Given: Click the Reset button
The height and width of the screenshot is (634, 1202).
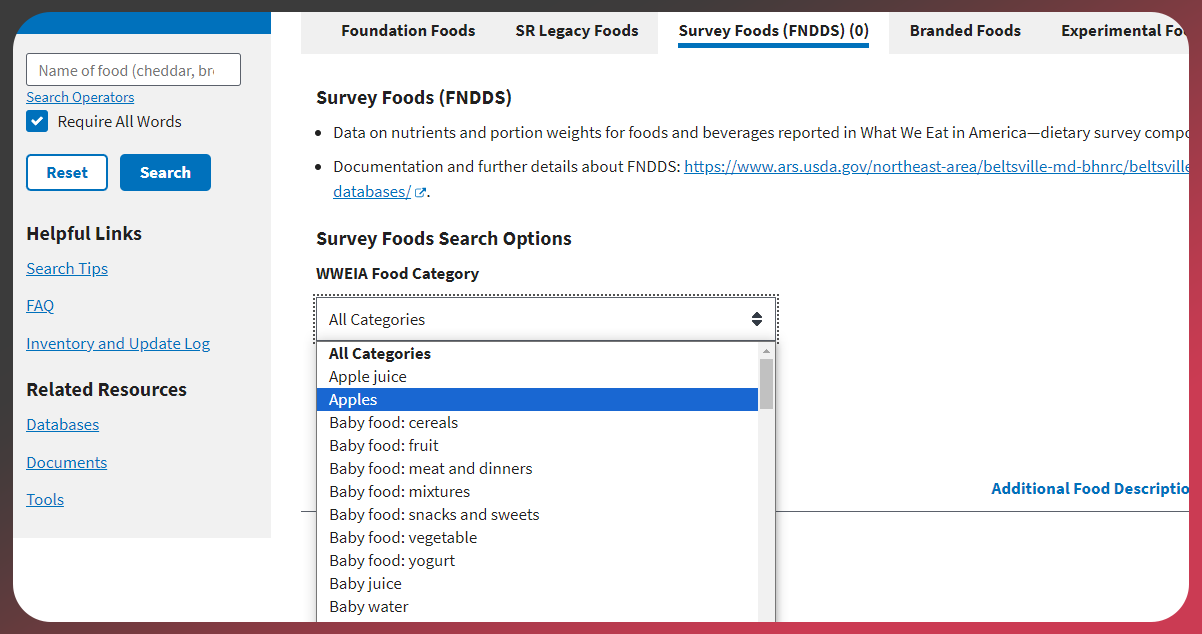Looking at the screenshot, I should [67, 172].
